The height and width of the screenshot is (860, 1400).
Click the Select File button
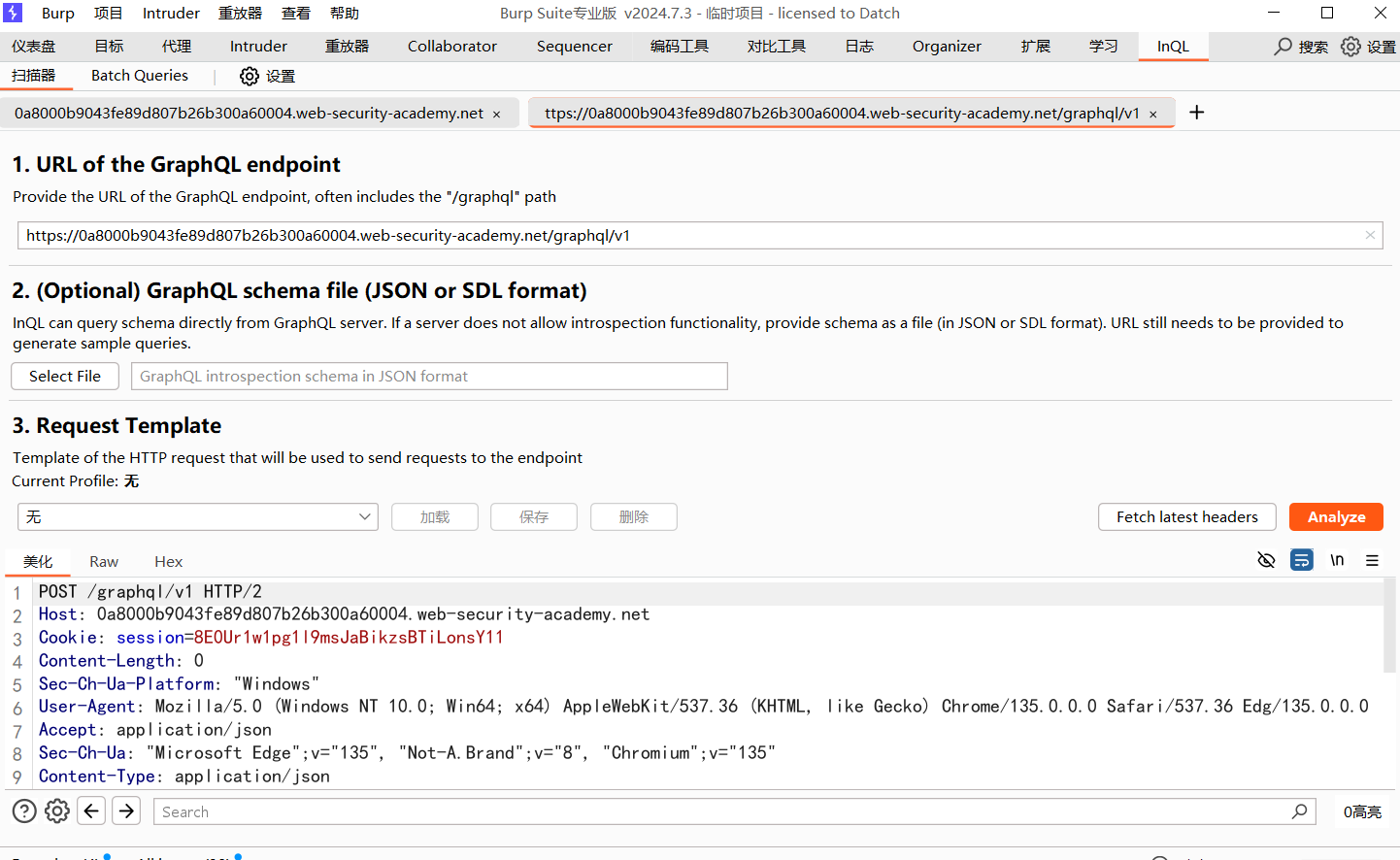[x=65, y=376]
